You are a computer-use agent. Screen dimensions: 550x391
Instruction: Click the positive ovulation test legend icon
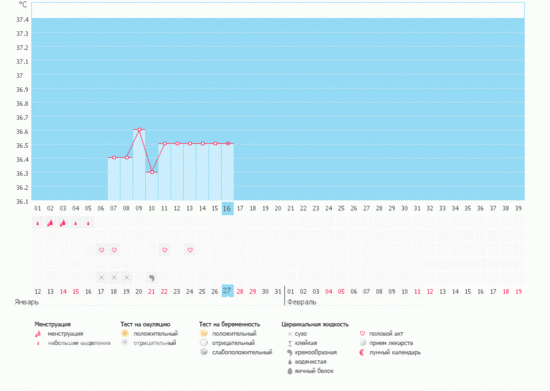pos(125,333)
